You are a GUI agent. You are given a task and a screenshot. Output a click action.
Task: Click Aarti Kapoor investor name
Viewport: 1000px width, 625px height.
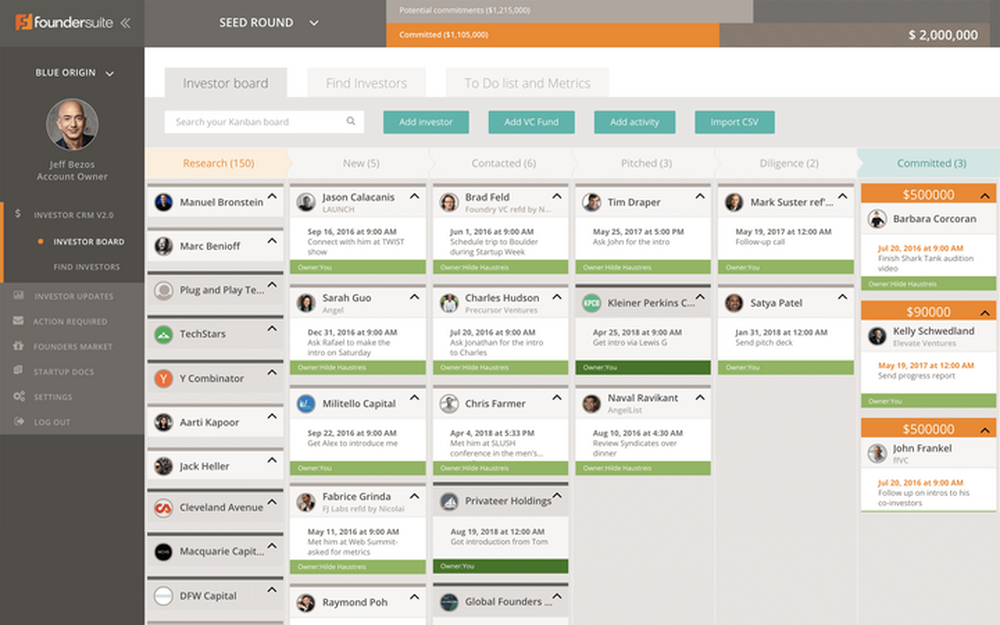click(x=209, y=422)
